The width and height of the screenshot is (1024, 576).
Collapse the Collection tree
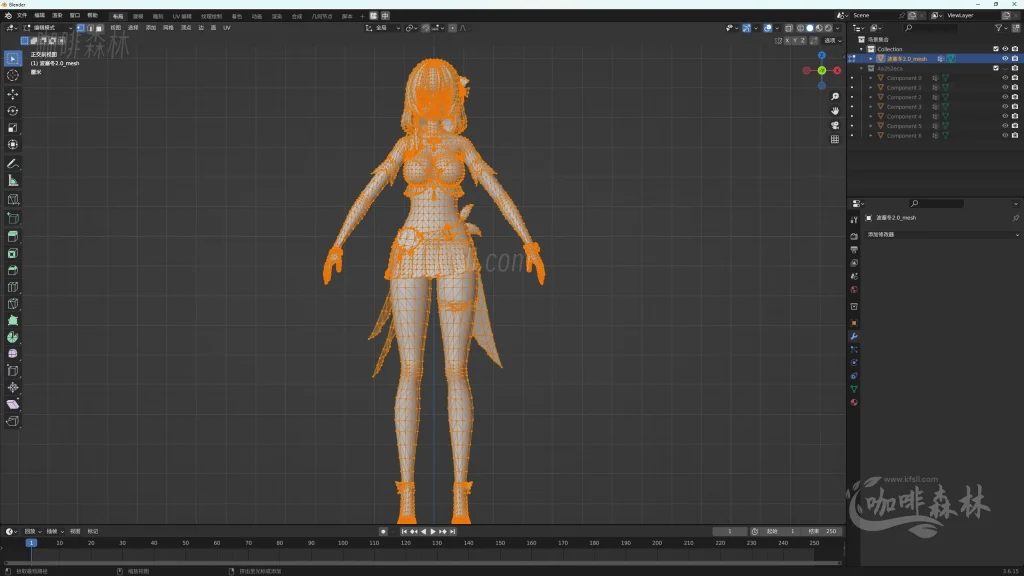[x=861, y=49]
